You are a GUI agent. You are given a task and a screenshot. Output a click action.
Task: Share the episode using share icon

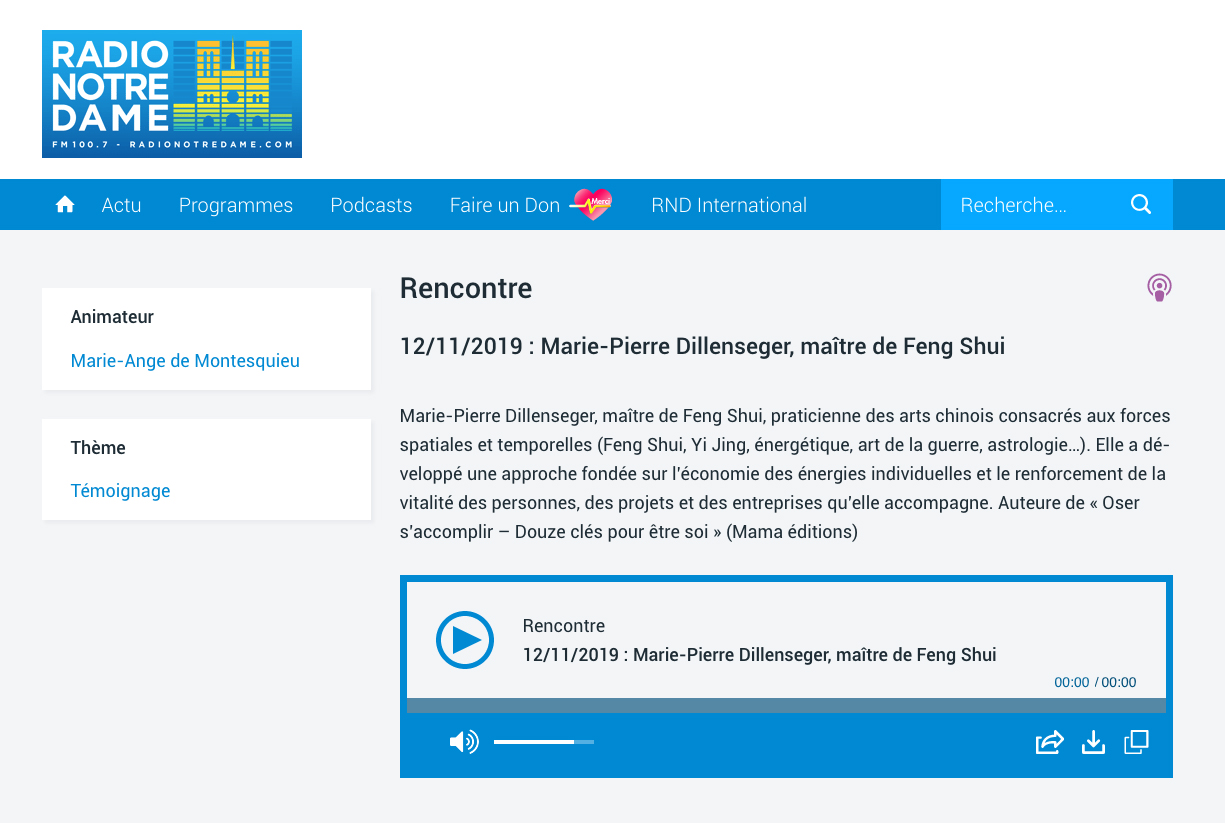pyautogui.click(x=1049, y=742)
